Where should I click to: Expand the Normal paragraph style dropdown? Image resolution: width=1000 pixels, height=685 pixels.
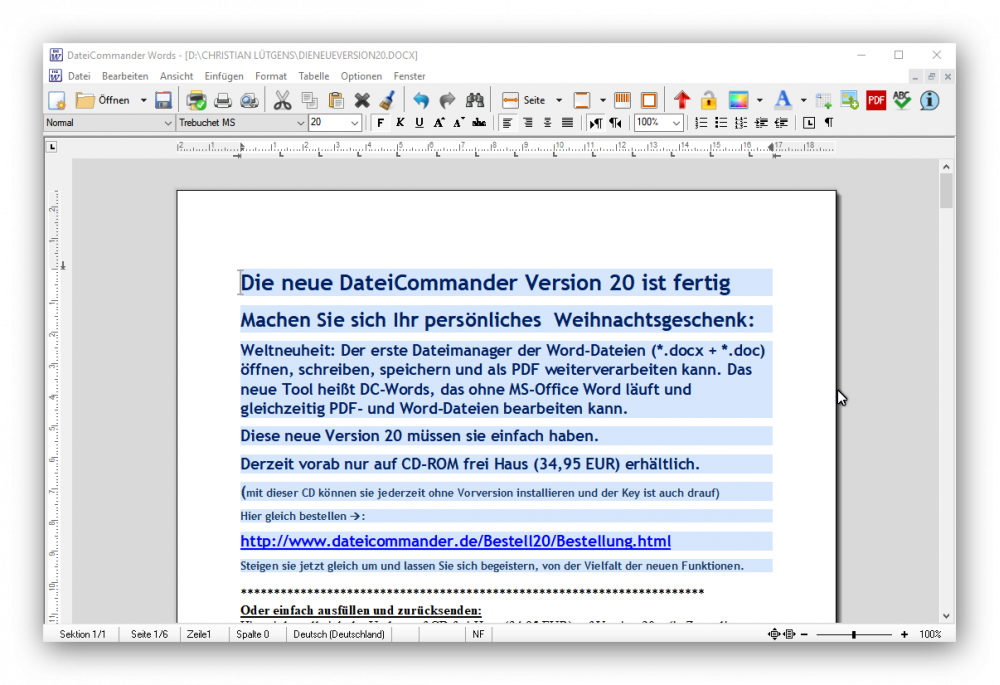167,123
